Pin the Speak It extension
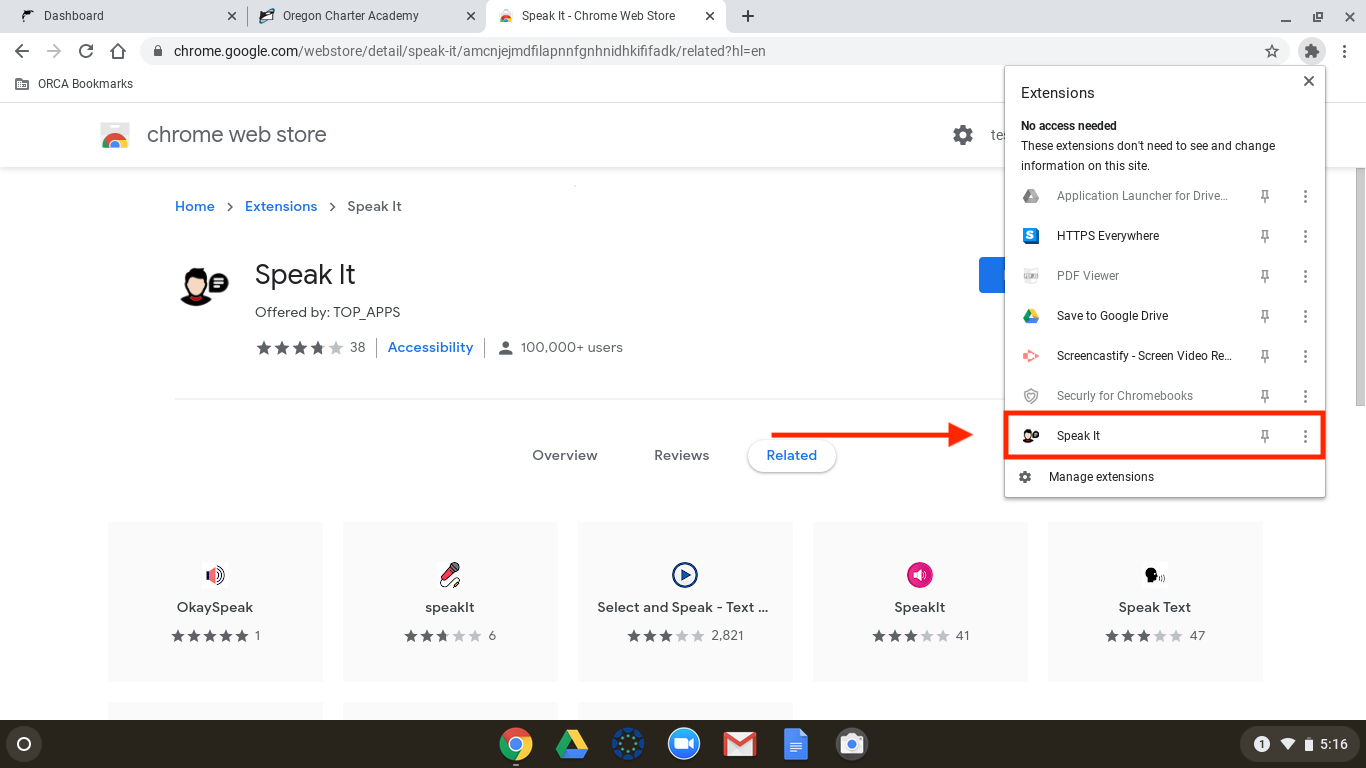The image size is (1366, 768). [1265, 436]
